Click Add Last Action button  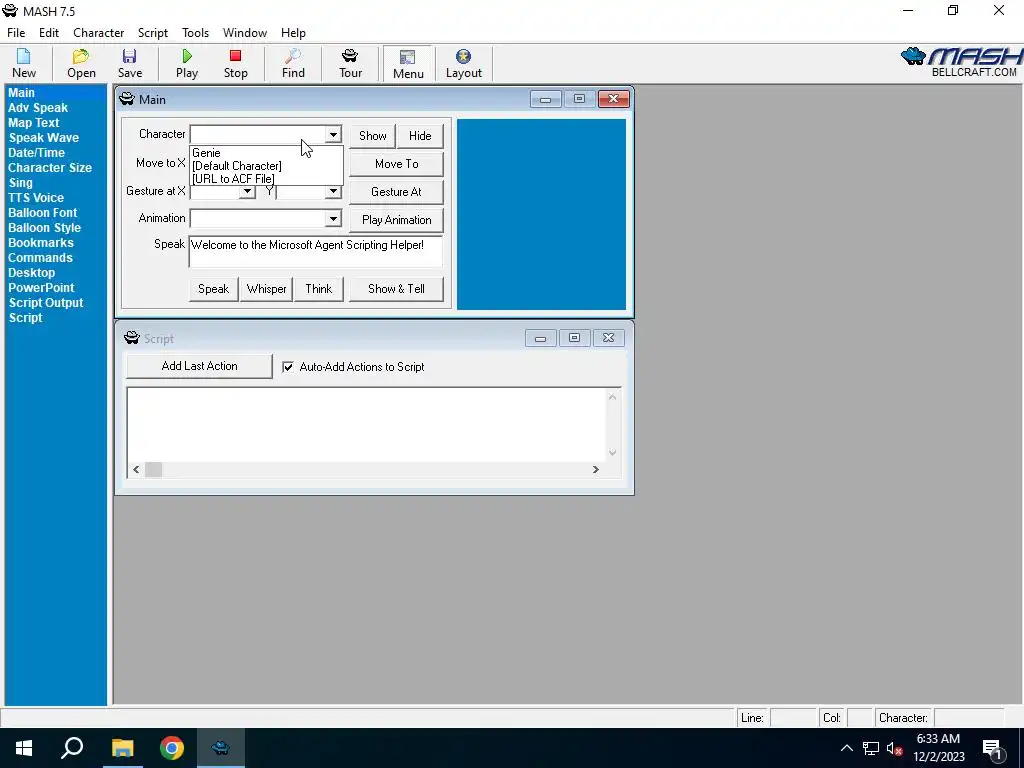tap(199, 366)
